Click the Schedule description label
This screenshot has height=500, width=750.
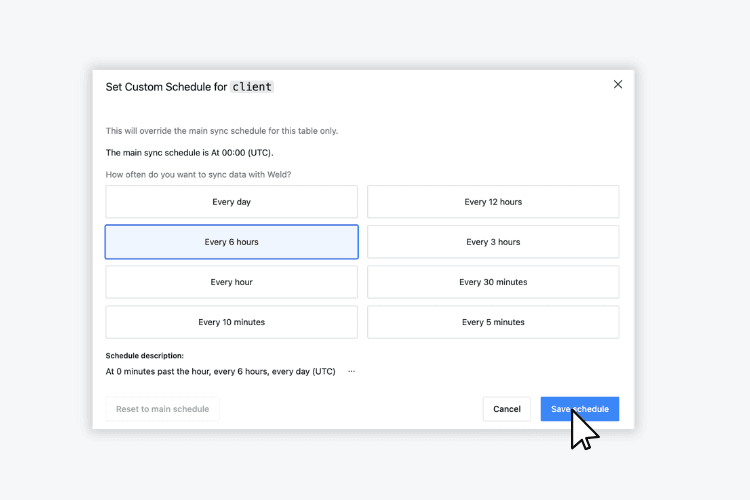(x=144, y=355)
